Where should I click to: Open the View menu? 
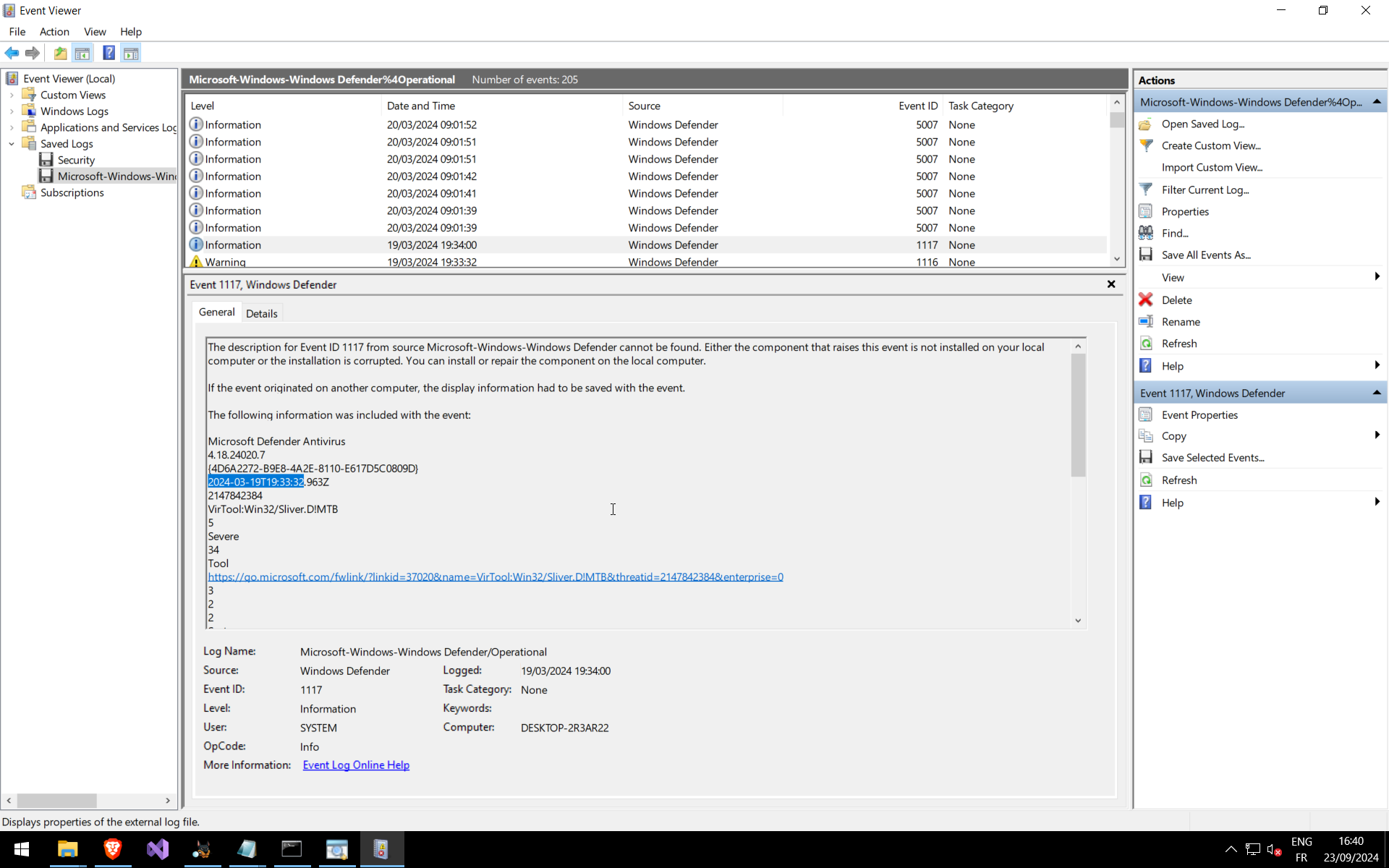point(95,32)
